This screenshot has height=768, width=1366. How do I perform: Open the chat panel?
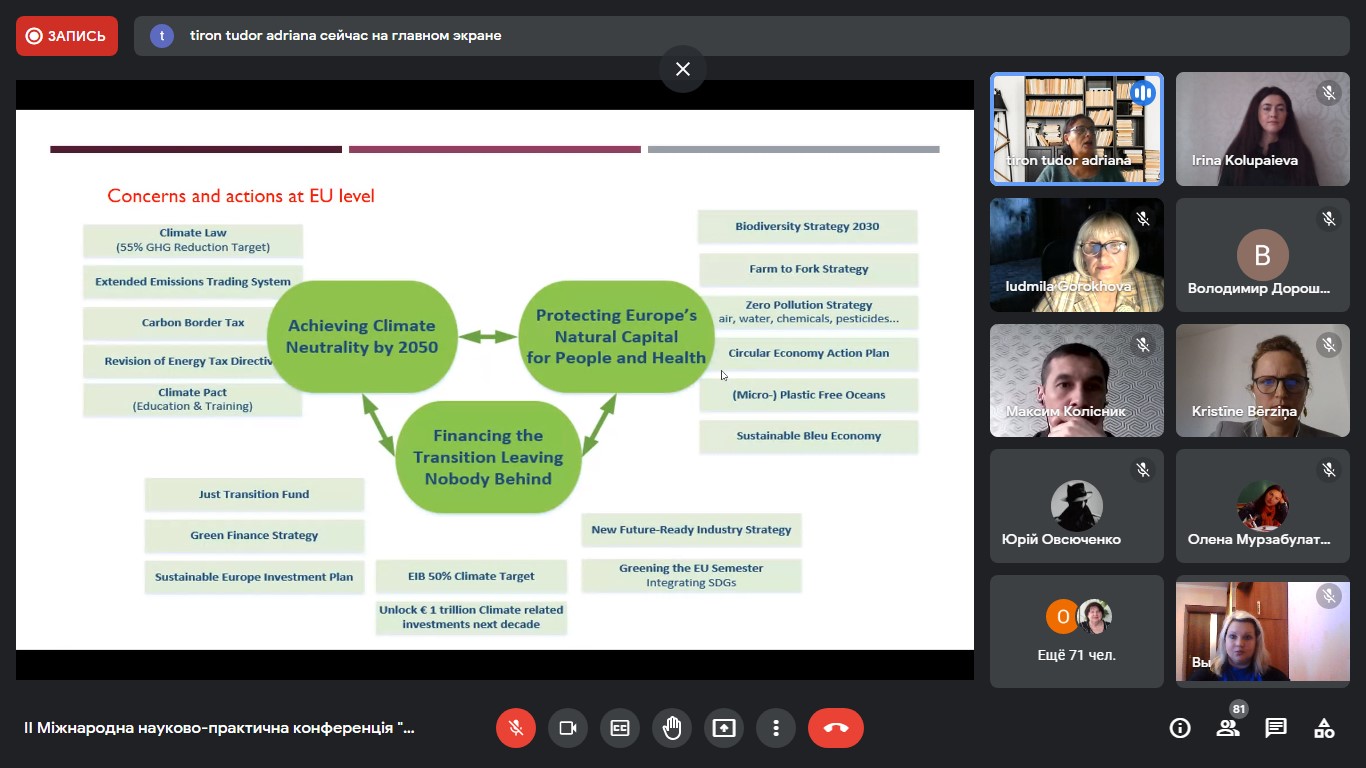tap(1276, 728)
